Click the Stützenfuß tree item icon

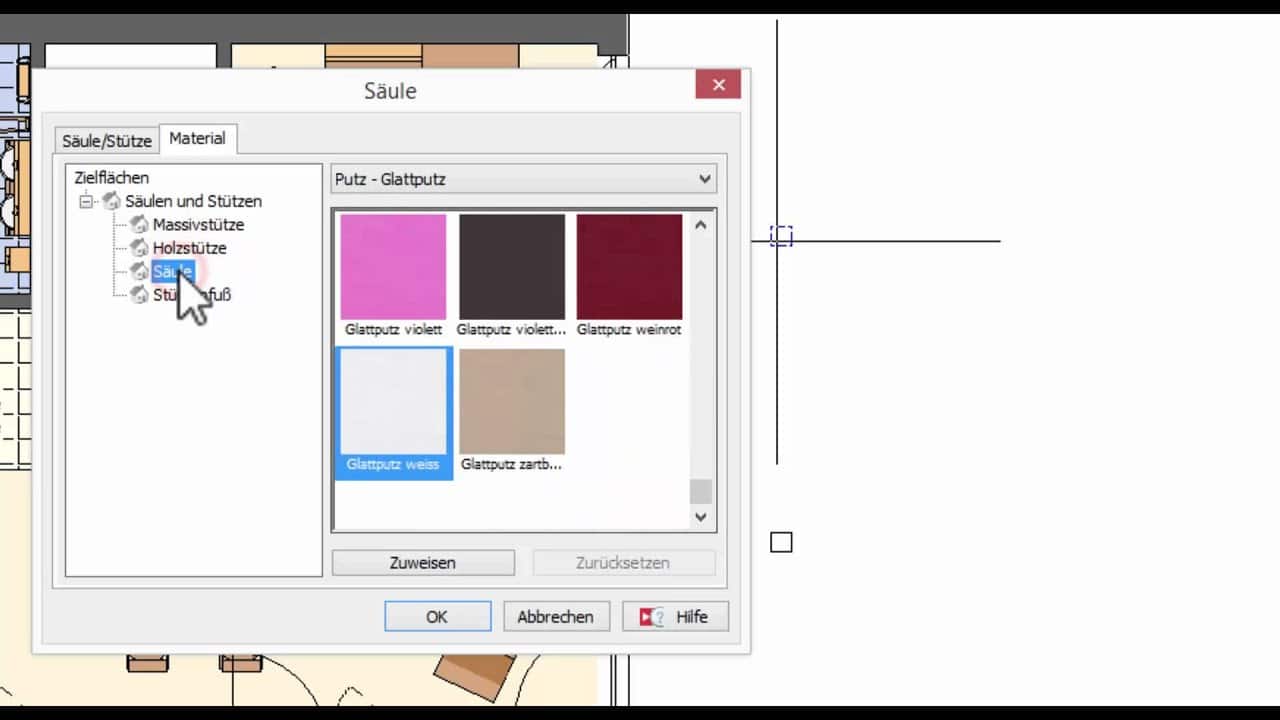pos(139,295)
